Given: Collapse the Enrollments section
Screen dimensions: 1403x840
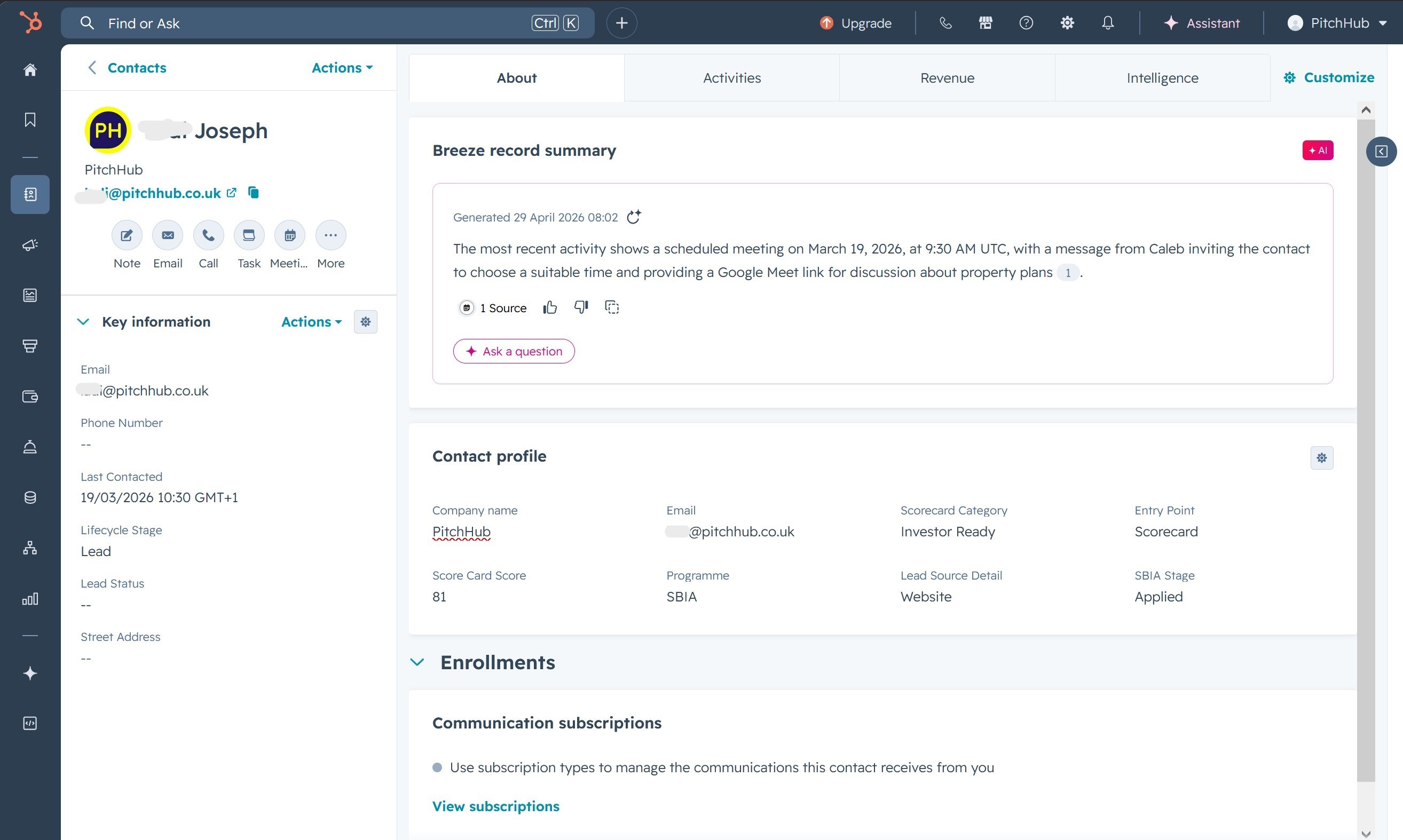Looking at the screenshot, I should (x=417, y=662).
